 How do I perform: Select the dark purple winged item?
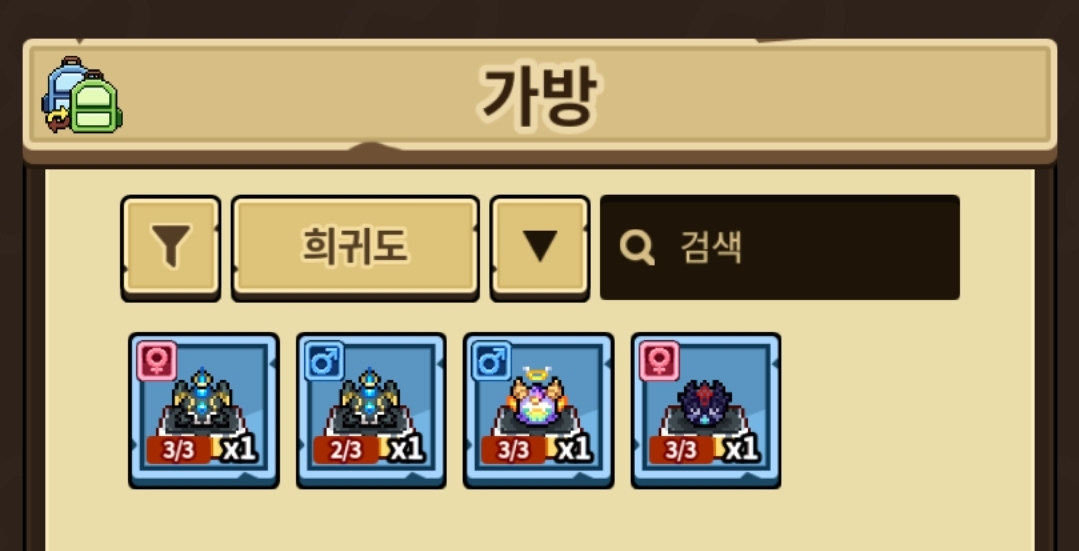(x=706, y=411)
